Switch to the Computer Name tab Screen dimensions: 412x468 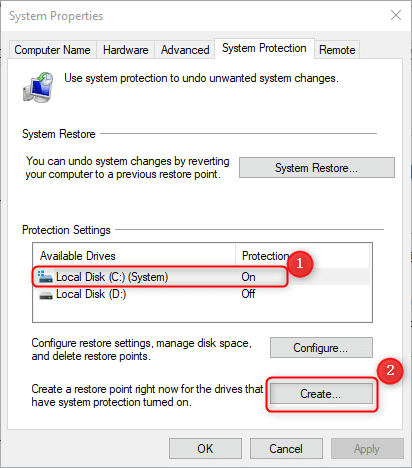pyautogui.click(x=52, y=50)
